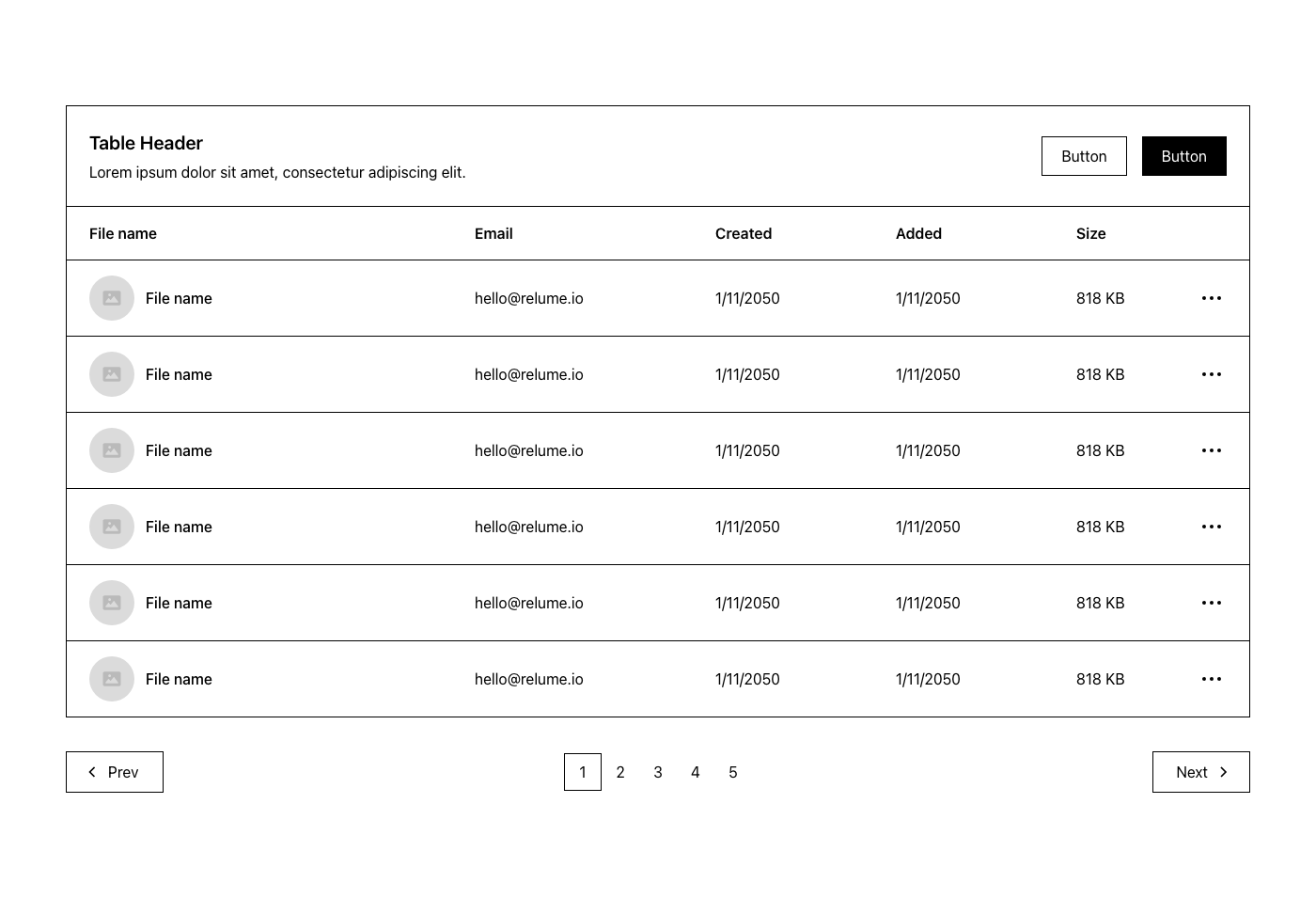Sort by the "Created" column header
The image size is (1316, 898).
point(744,233)
